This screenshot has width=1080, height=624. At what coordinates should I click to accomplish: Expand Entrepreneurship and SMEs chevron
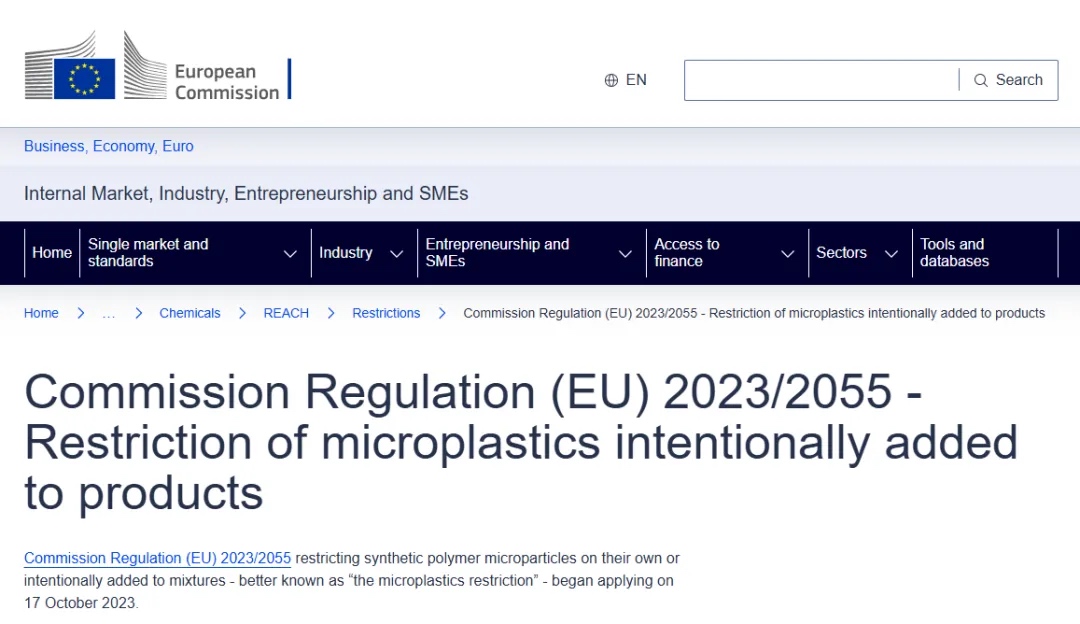[625, 254]
